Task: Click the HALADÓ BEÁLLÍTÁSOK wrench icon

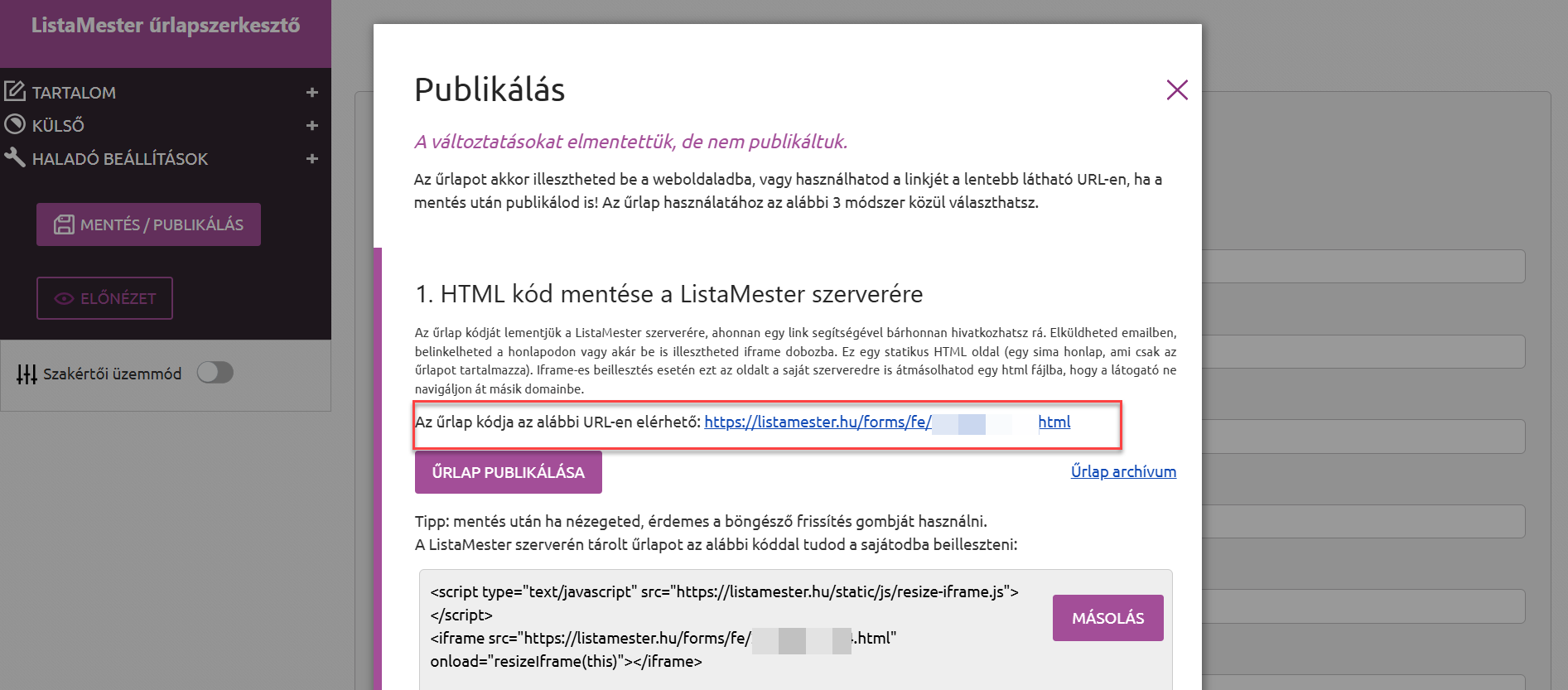Action: tap(15, 157)
